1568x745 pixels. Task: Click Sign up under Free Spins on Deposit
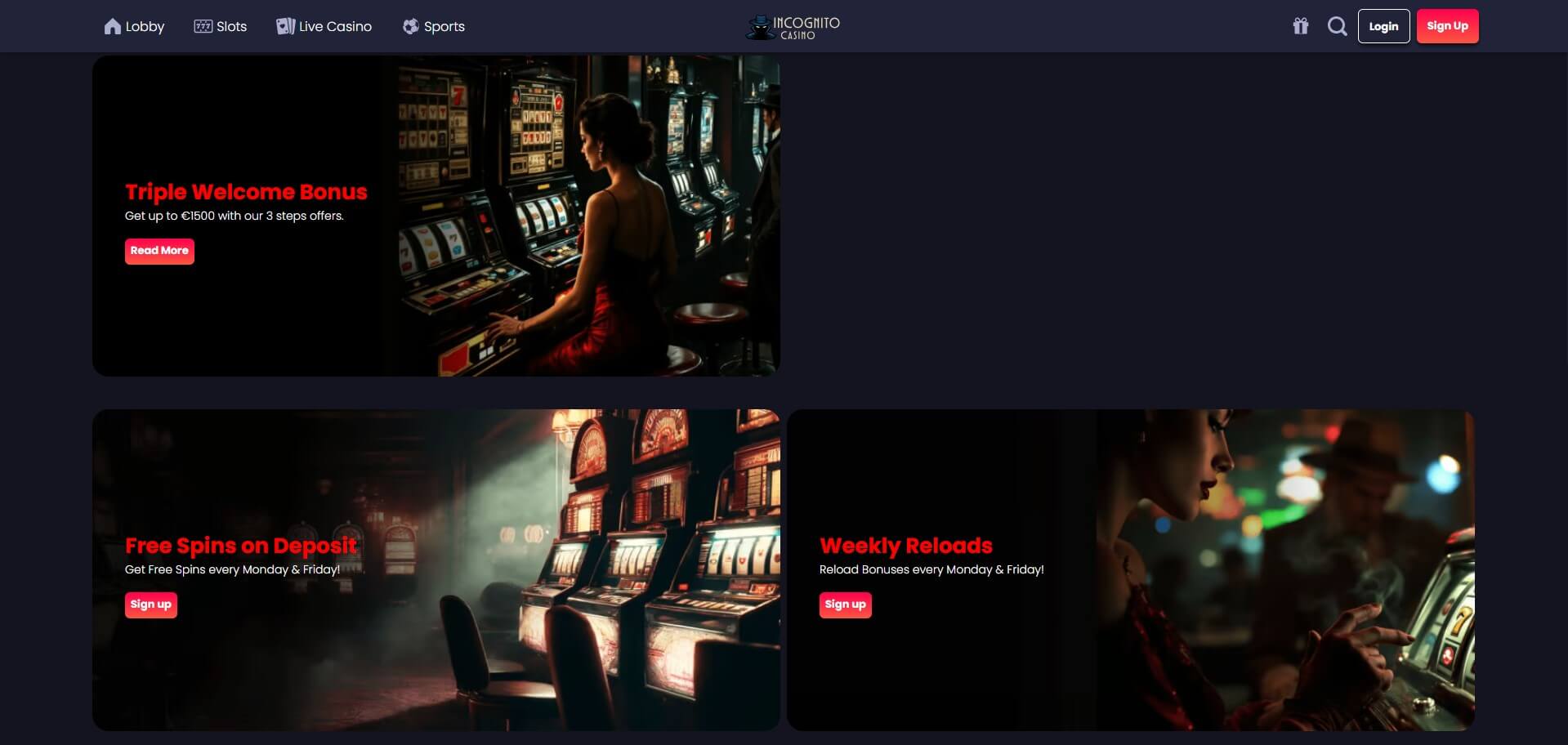point(151,604)
